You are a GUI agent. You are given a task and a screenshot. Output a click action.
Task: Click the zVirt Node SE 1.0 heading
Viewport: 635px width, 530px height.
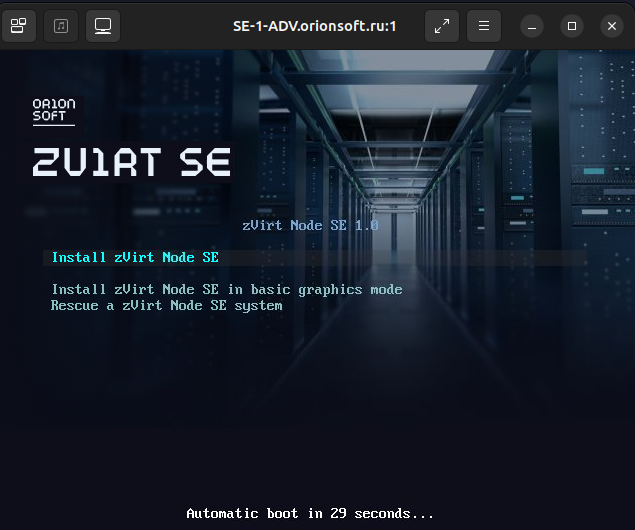[x=311, y=226]
